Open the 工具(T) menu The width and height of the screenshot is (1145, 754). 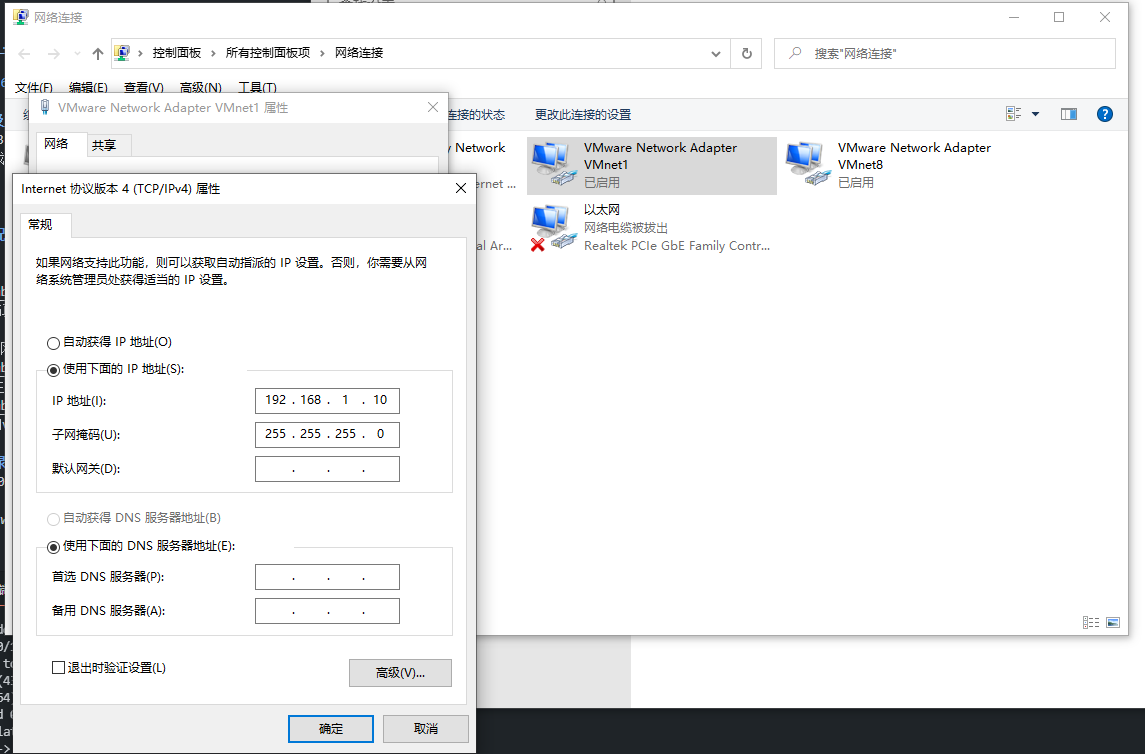click(257, 88)
